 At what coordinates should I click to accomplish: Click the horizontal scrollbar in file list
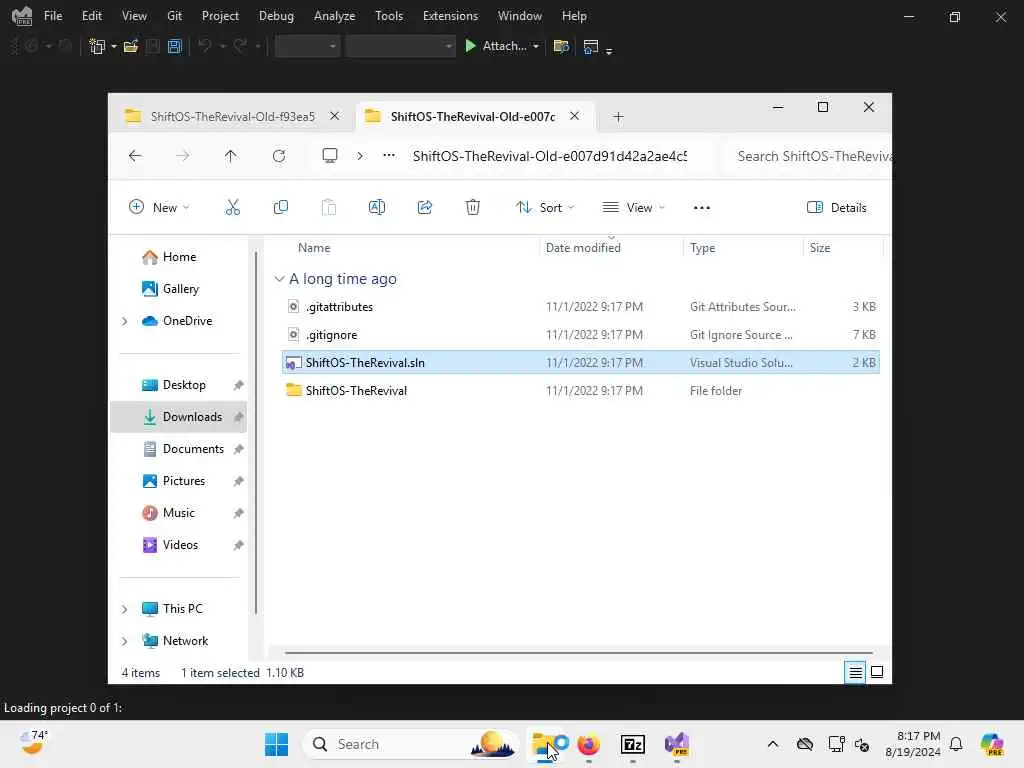coord(579,652)
